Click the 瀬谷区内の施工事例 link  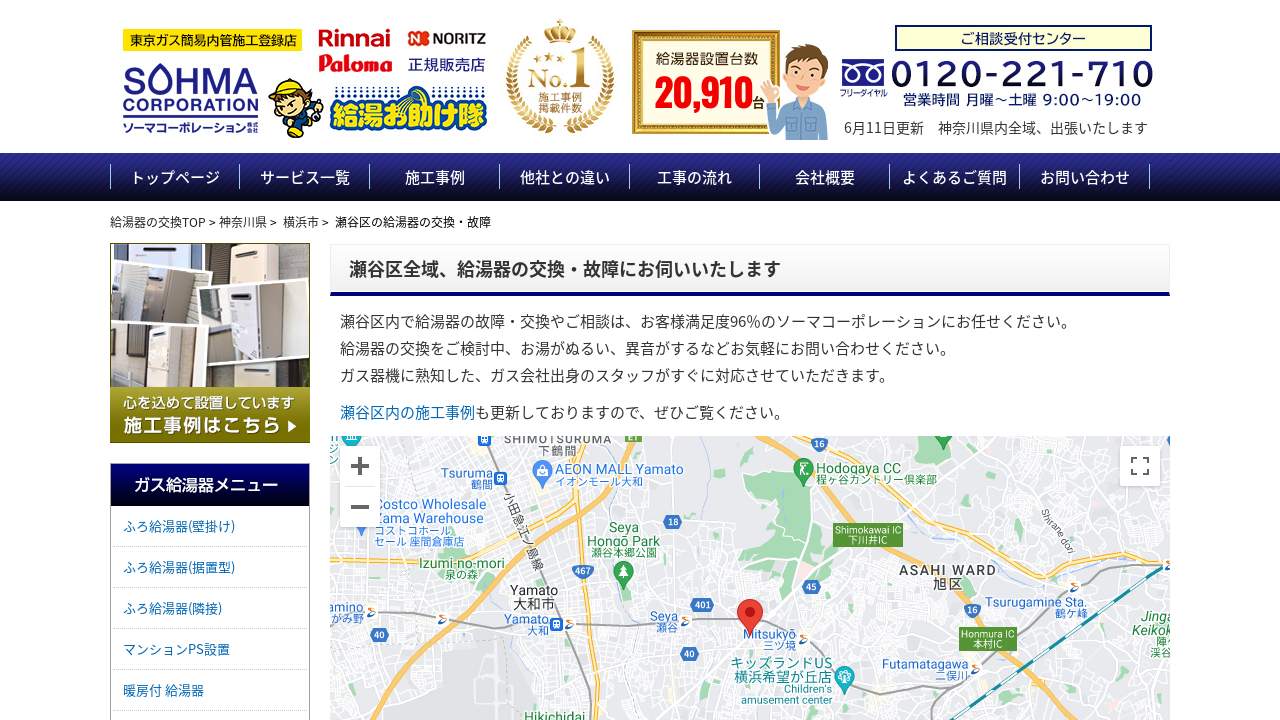pyautogui.click(x=407, y=413)
